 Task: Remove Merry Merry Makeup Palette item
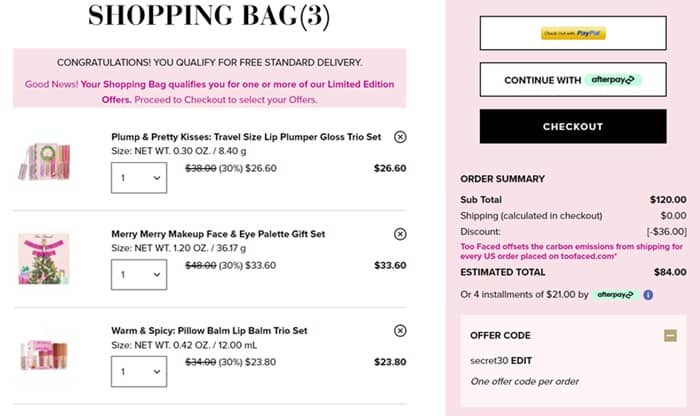point(400,234)
